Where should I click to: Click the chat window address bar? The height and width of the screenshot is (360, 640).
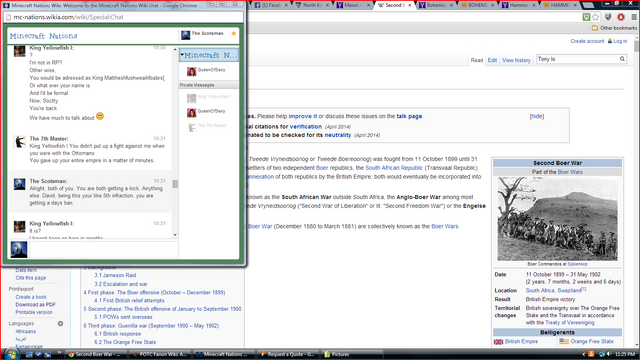(123, 17)
